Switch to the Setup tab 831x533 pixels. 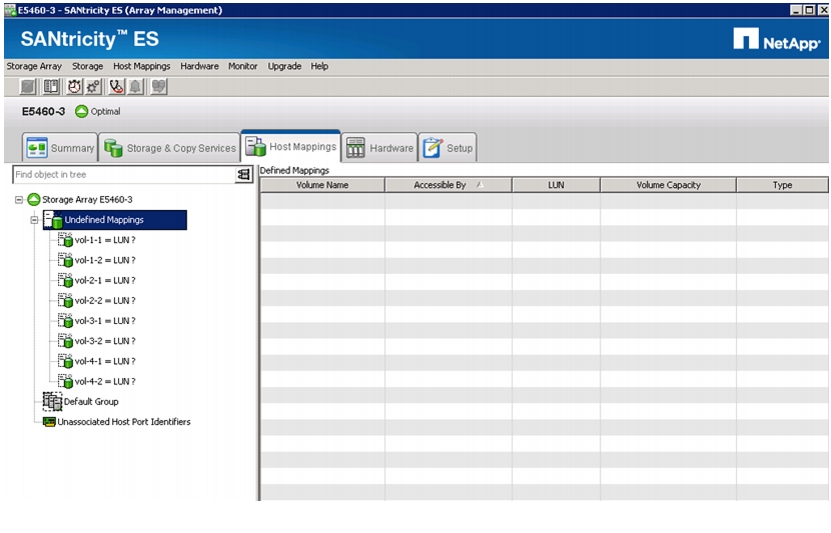[x=447, y=148]
